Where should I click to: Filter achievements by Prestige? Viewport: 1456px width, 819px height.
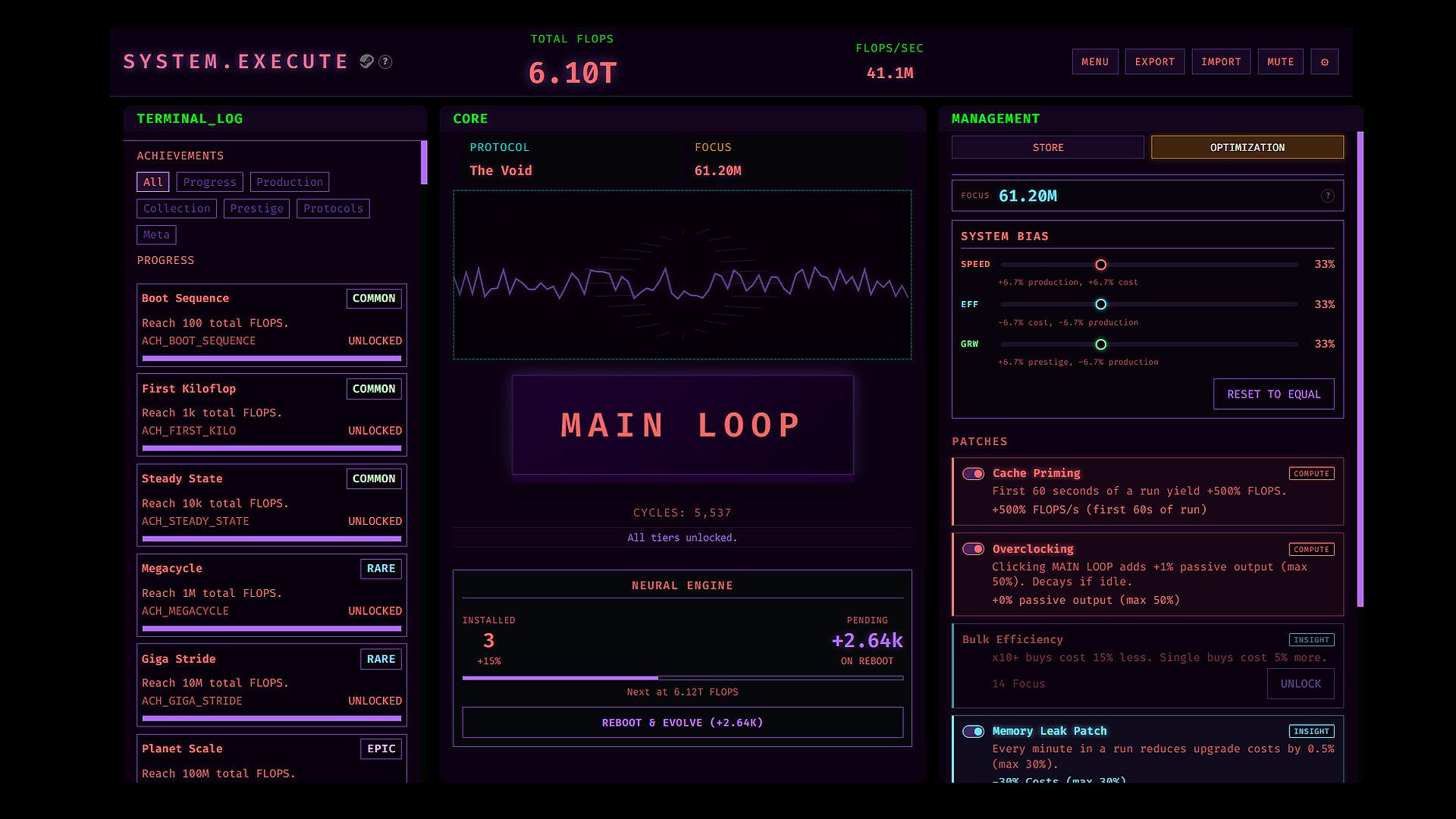tap(256, 209)
